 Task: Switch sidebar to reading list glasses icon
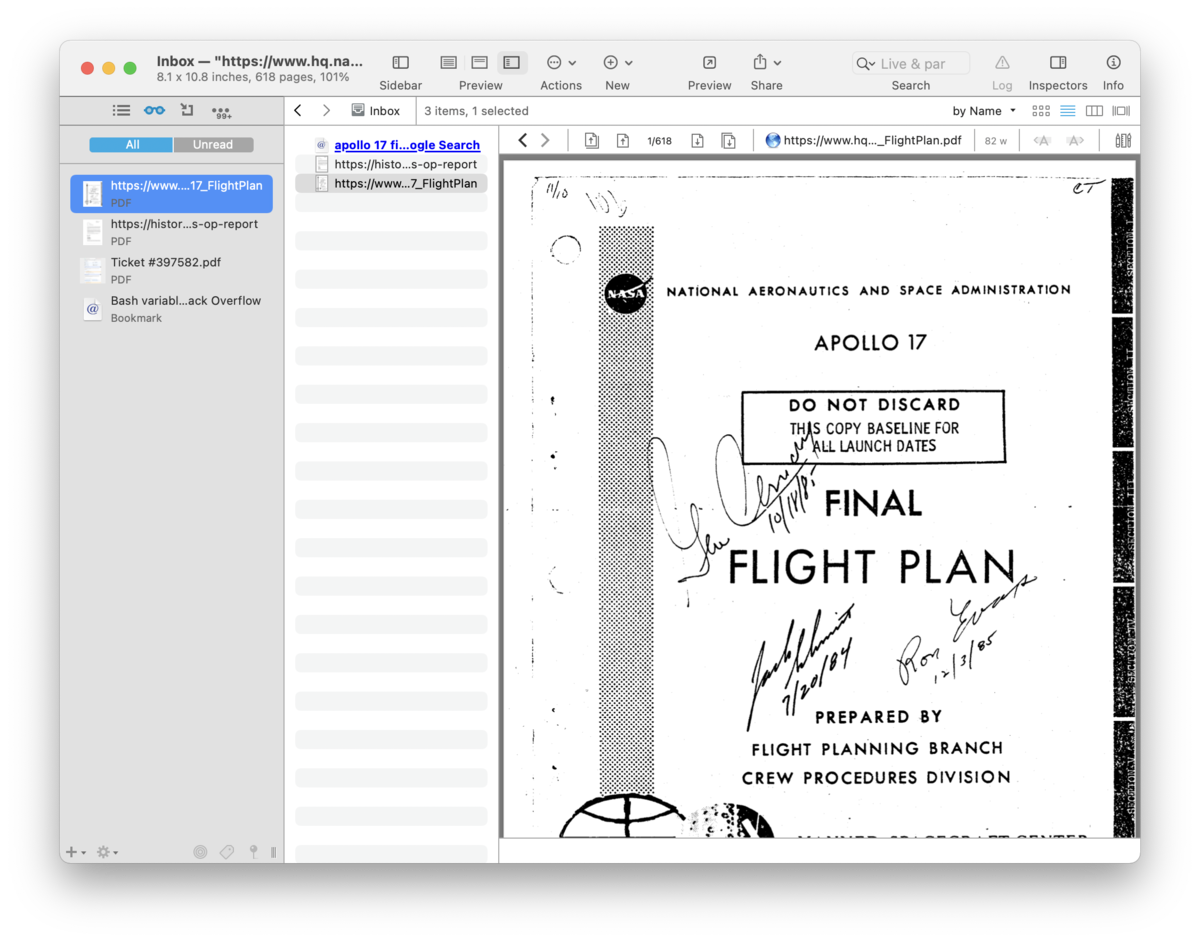[x=154, y=111]
